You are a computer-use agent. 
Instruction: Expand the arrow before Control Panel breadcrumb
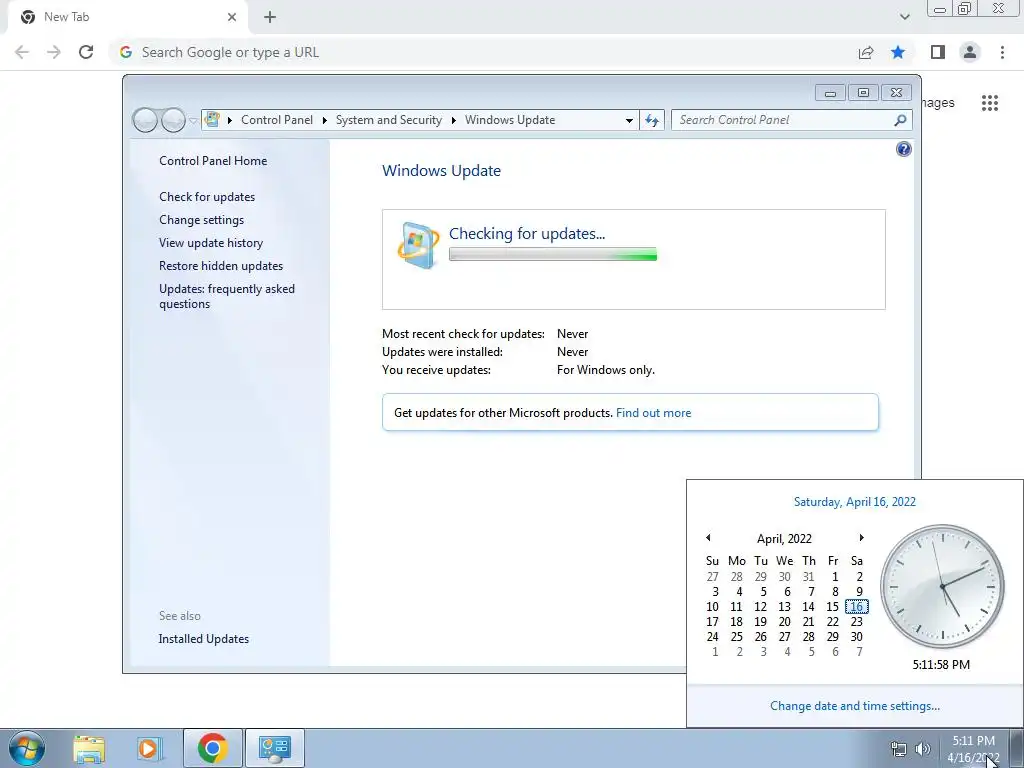pos(230,120)
